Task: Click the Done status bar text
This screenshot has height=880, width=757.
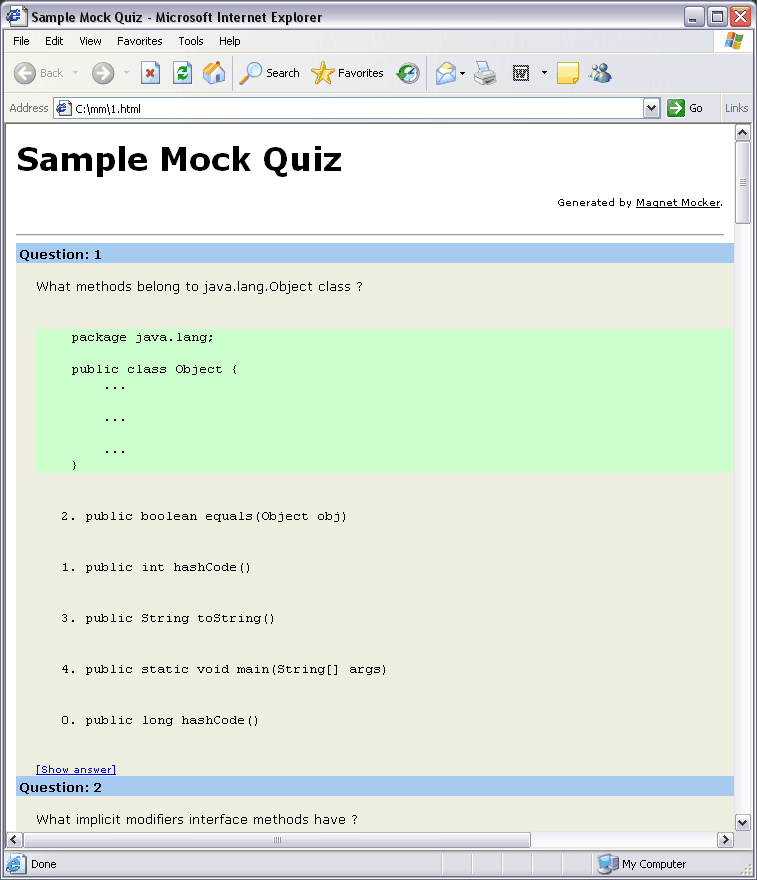Action: (44, 864)
